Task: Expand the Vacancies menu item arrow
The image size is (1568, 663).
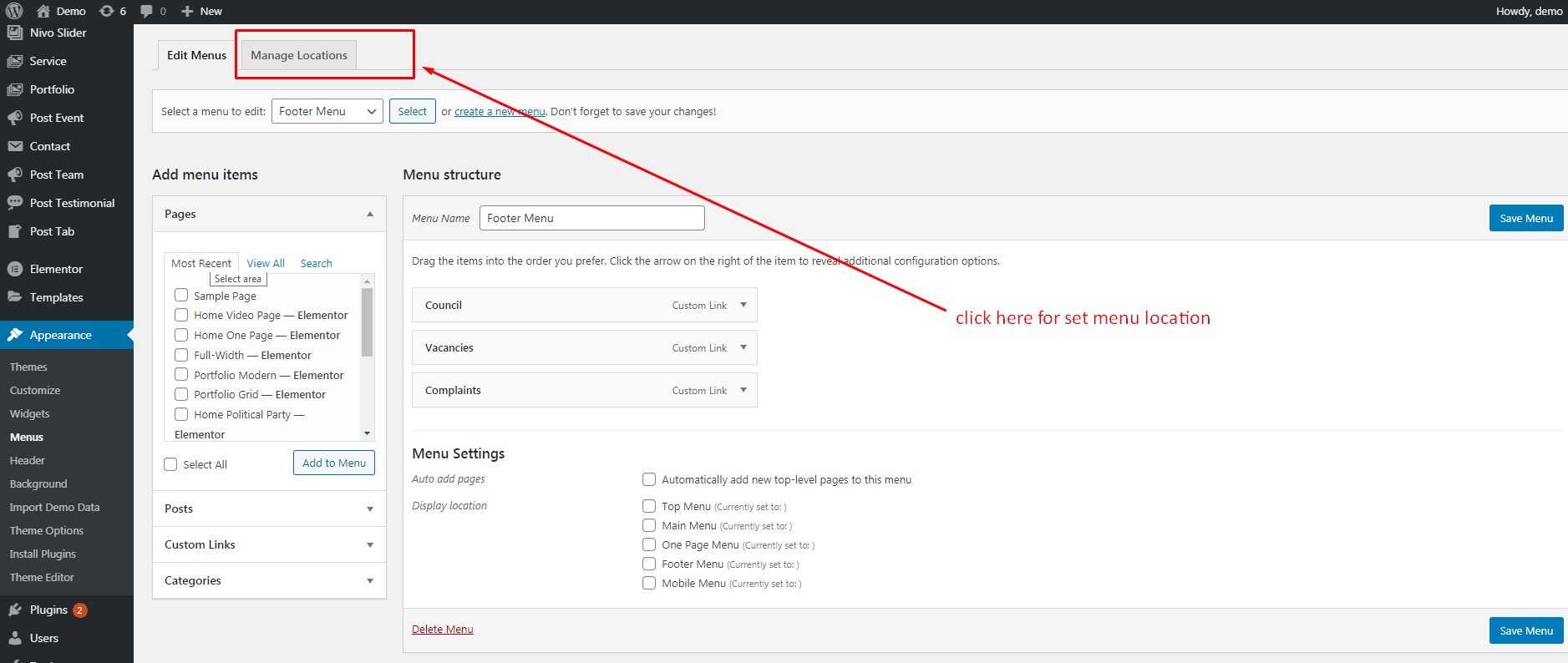Action: (x=743, y=347)
